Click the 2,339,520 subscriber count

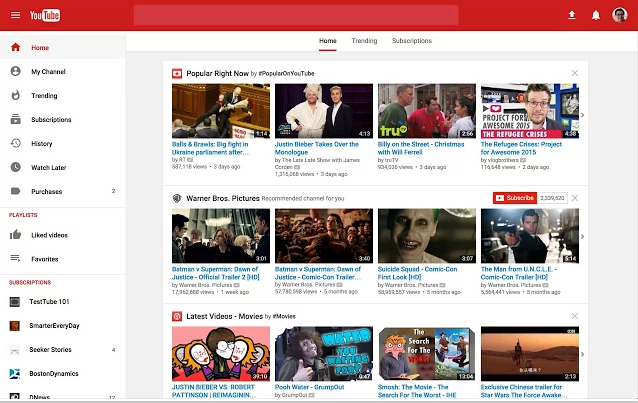pos(552,198)
